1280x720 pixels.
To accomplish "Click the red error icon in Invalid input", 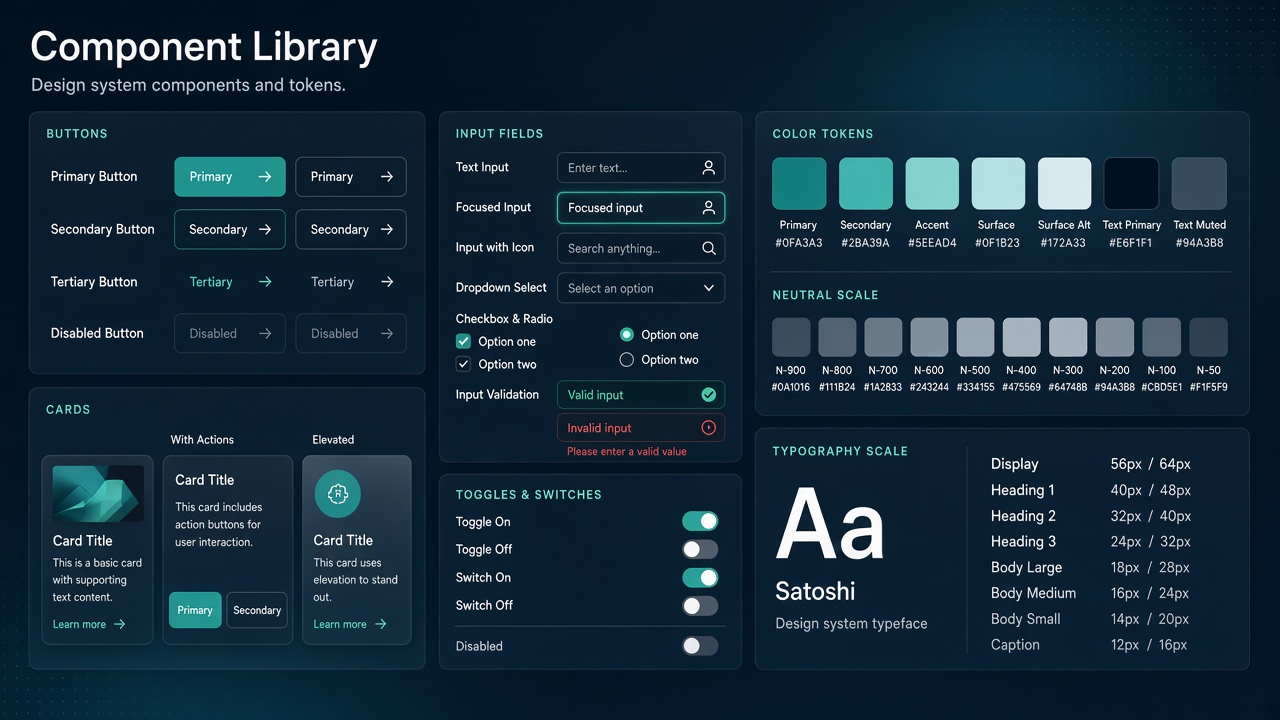I will coord(709,428).
